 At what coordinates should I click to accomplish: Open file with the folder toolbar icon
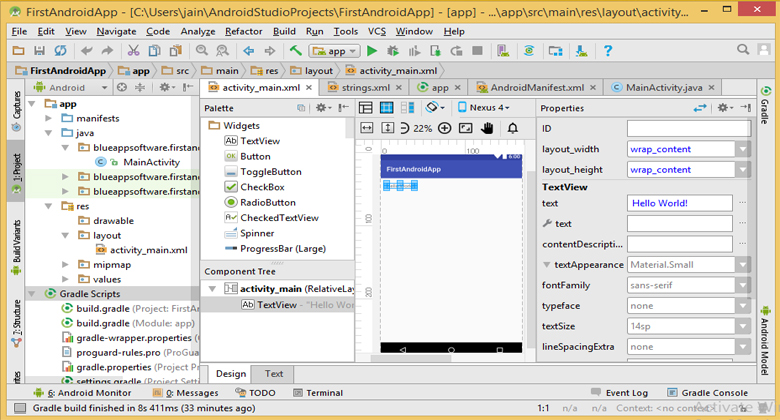pyautogui.click(x=18, y=51)
